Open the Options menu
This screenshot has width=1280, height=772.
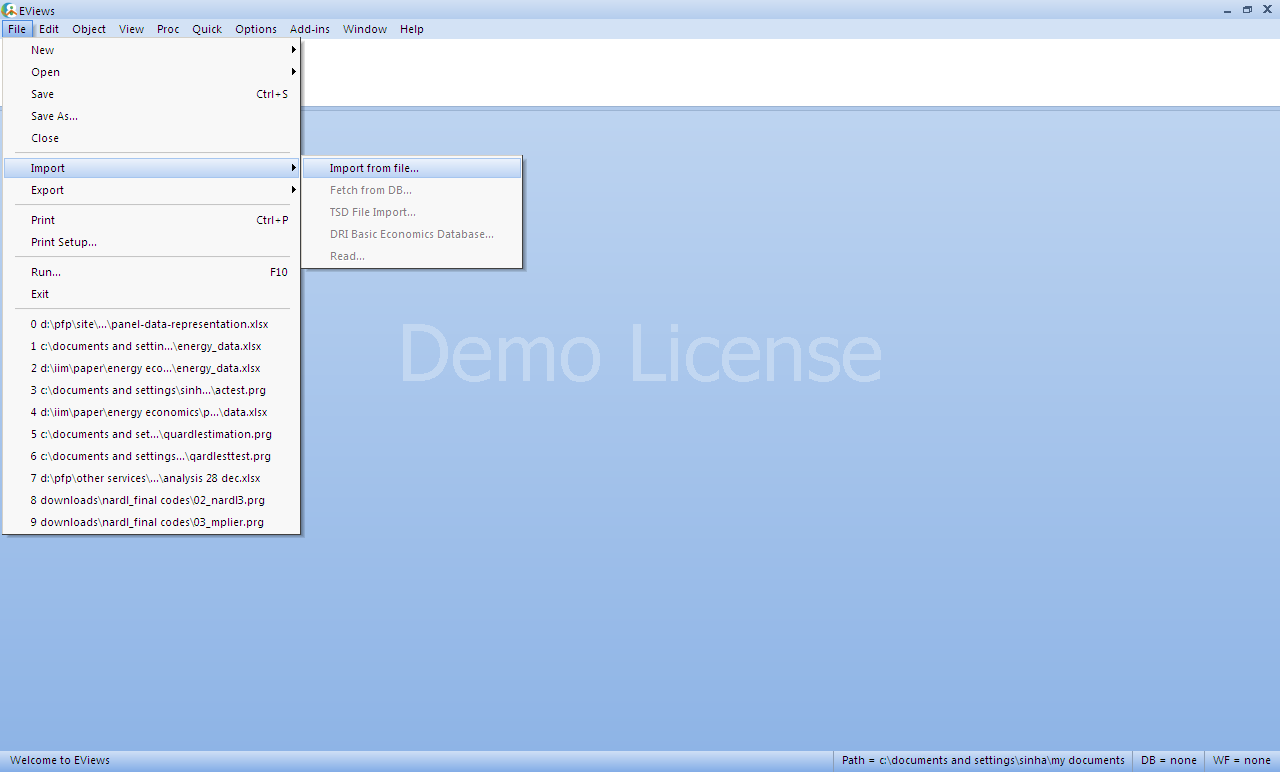[x=256, y=29]
